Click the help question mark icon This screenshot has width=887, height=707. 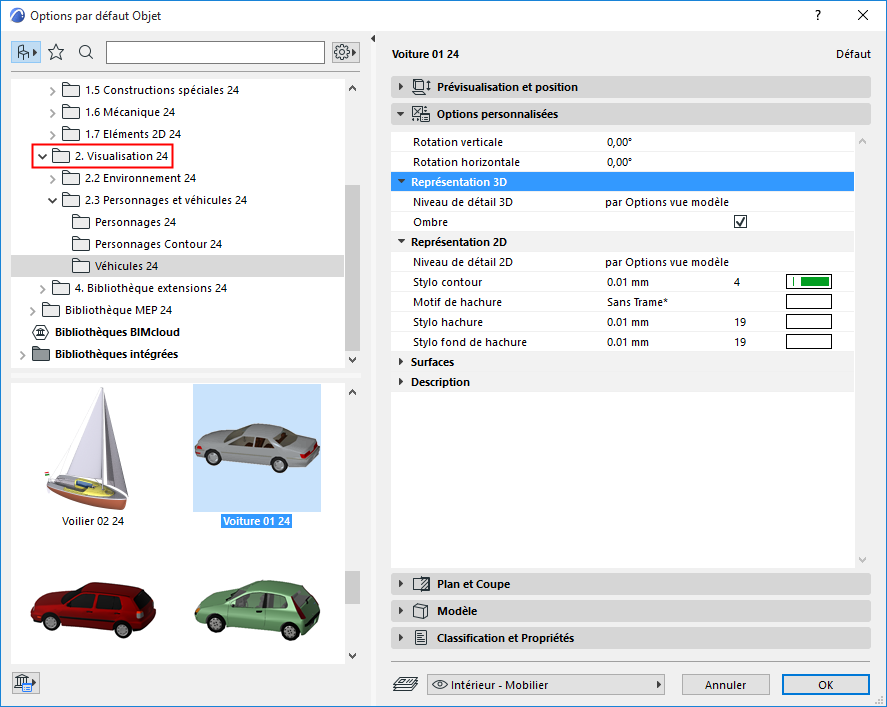(x=818, y=16)
